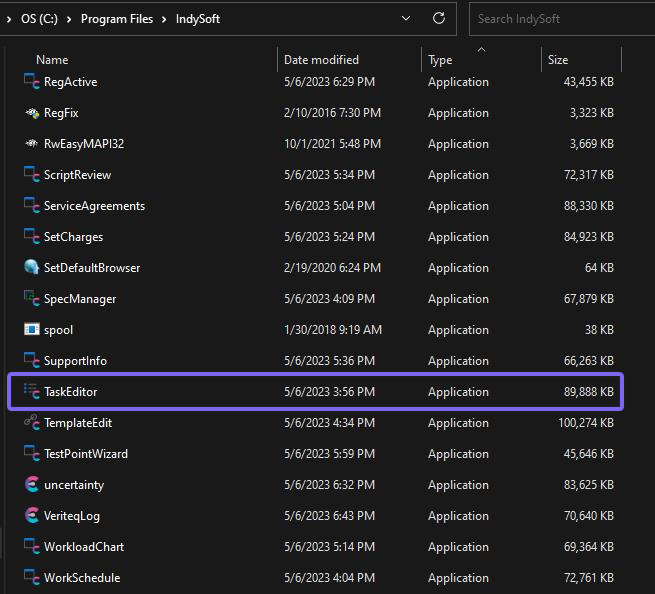
Task: Click the TaskEditor application icon
Action: click(31, 392)
